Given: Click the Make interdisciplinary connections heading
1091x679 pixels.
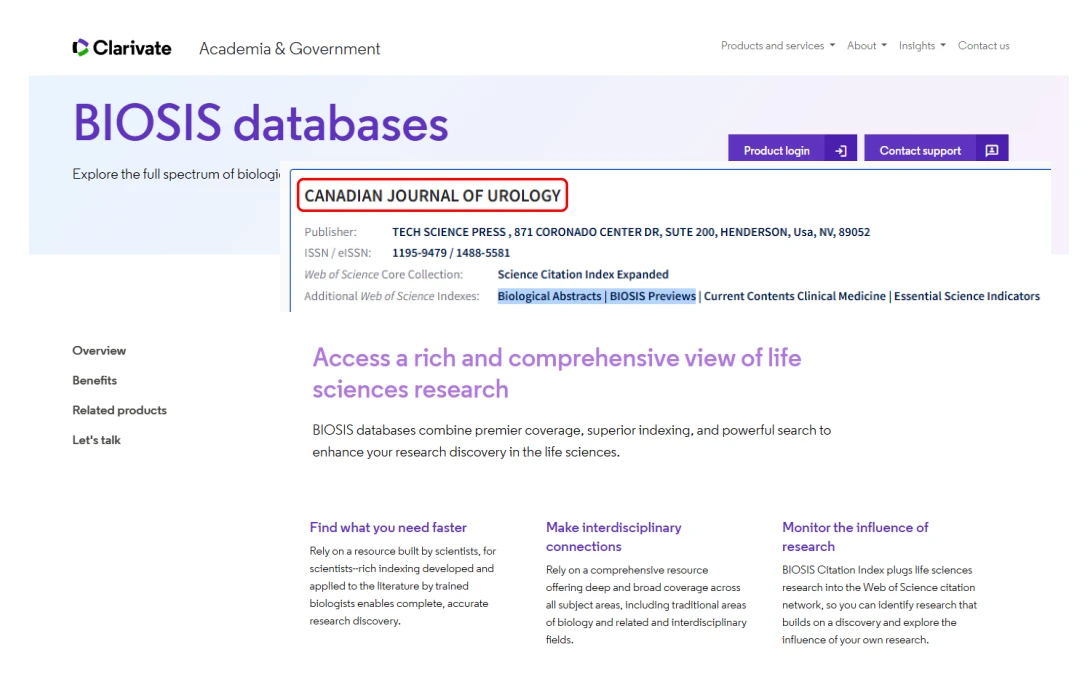Looking at the screenshot, I should point(614,537).
